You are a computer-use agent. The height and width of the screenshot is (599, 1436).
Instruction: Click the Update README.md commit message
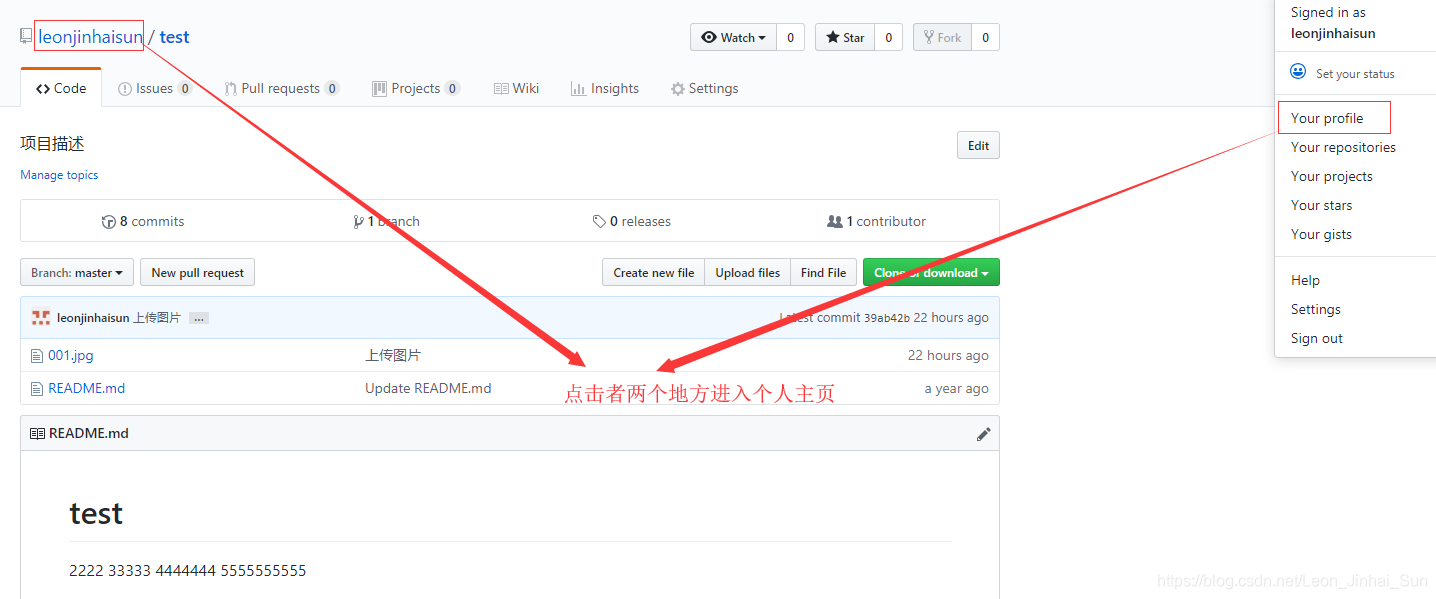(428, 388)
